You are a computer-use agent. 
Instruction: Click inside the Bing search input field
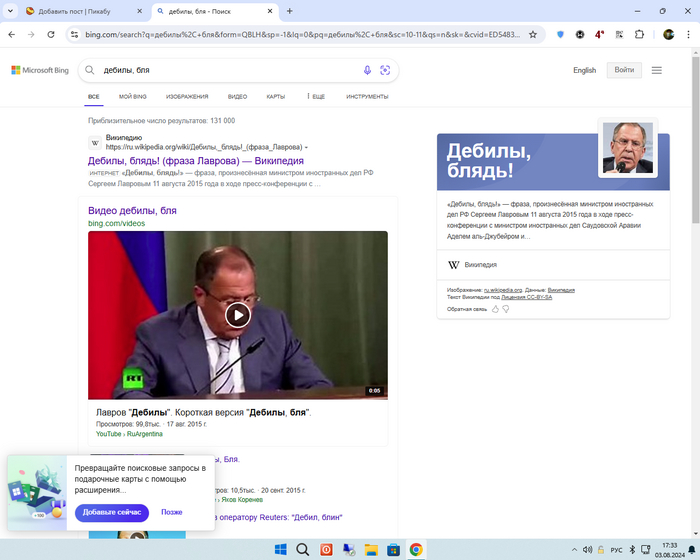pyautogui.click(x=230, y=70)
